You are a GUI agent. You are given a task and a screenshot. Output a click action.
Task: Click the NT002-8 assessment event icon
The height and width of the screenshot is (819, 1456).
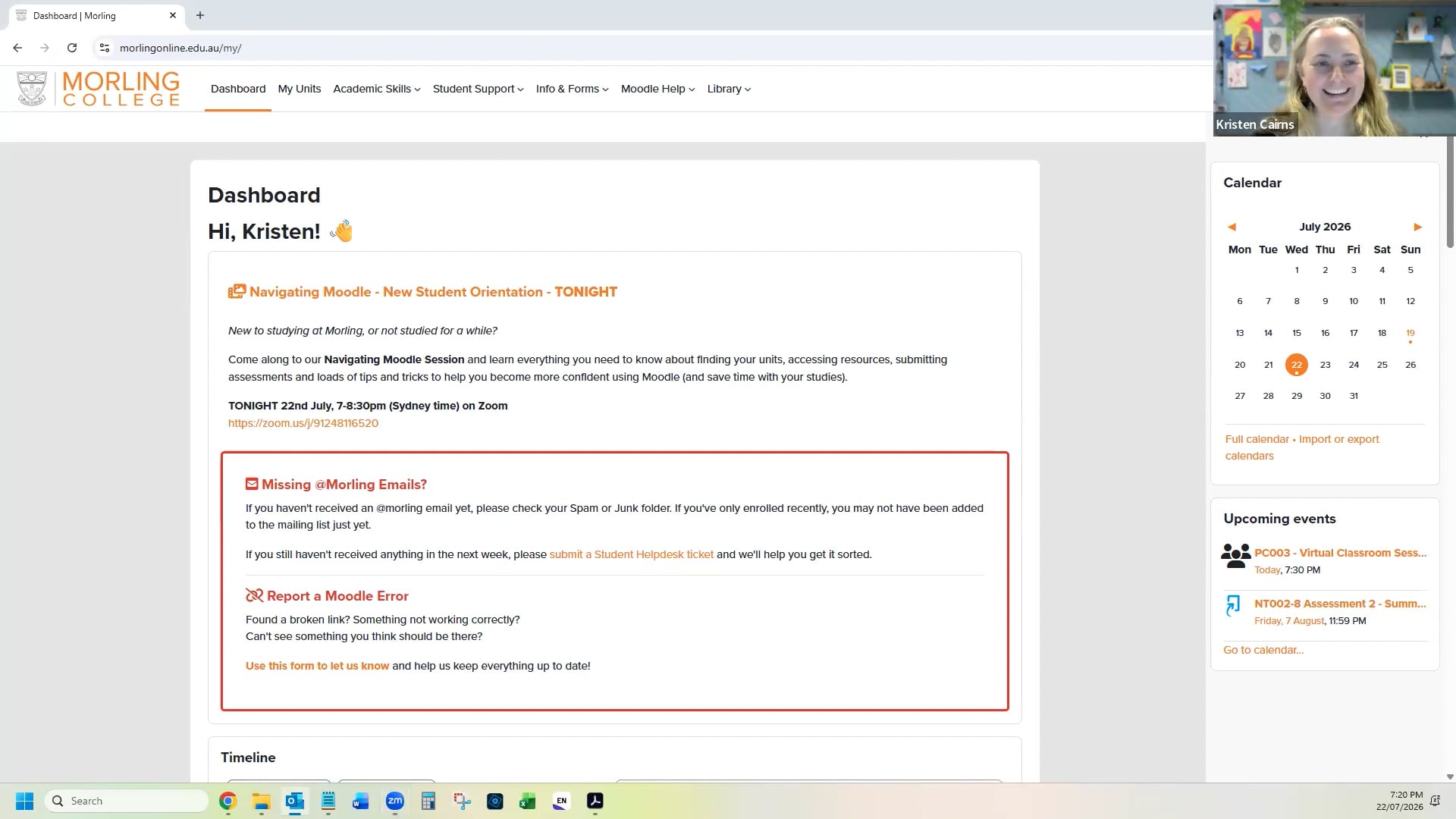tap(1233, 605)
